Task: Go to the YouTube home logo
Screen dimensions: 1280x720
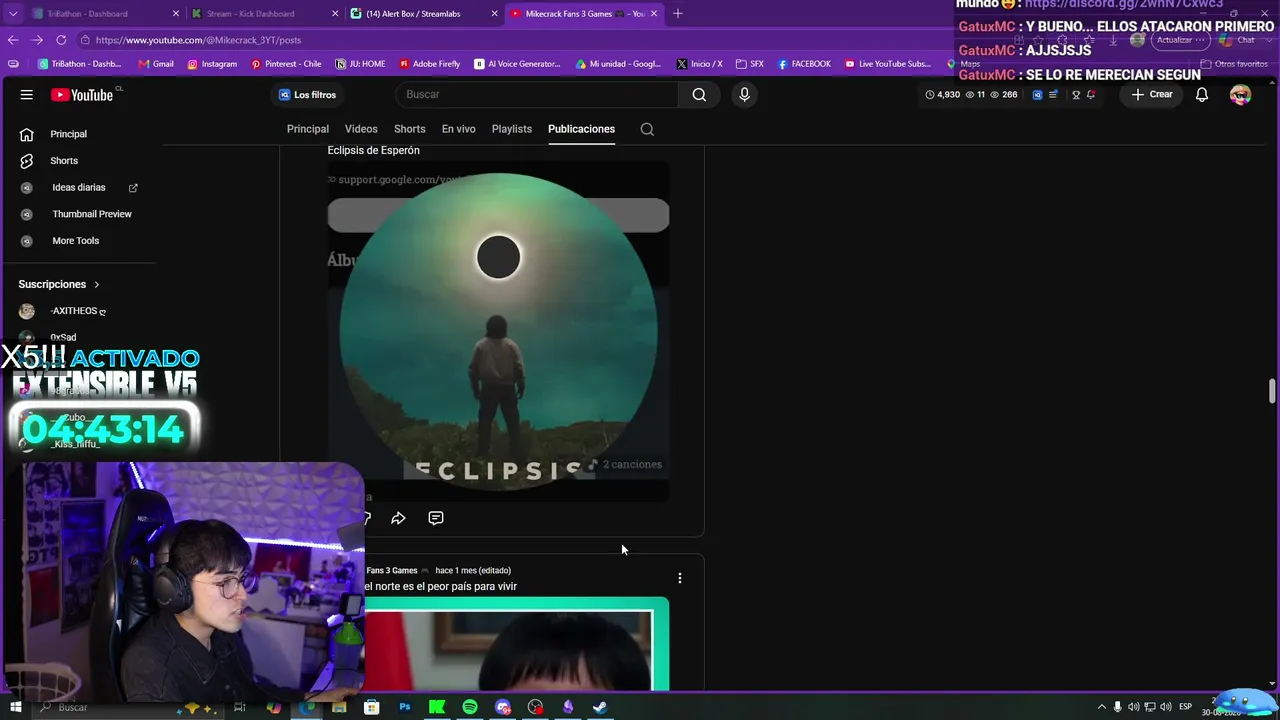Action: click(82, 95)
